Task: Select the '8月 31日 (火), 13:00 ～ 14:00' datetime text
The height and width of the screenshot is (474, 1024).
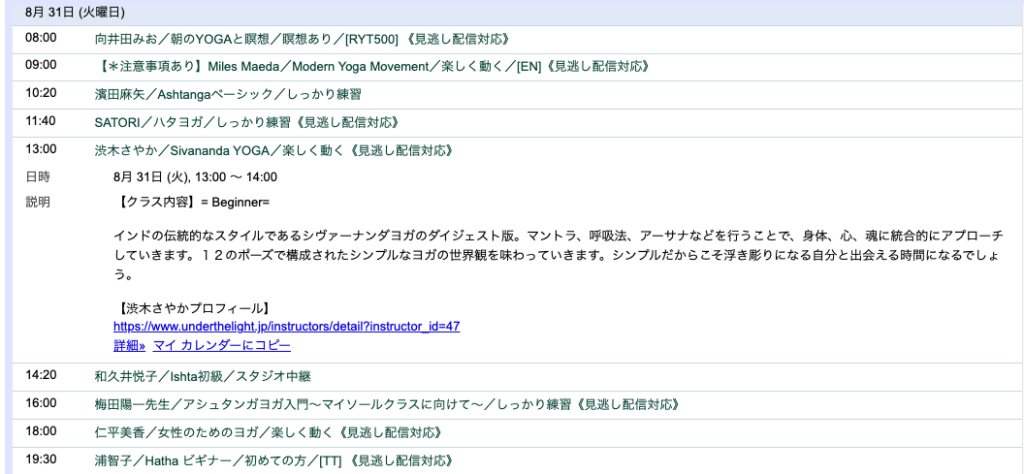Action: (x=195, y=177)
